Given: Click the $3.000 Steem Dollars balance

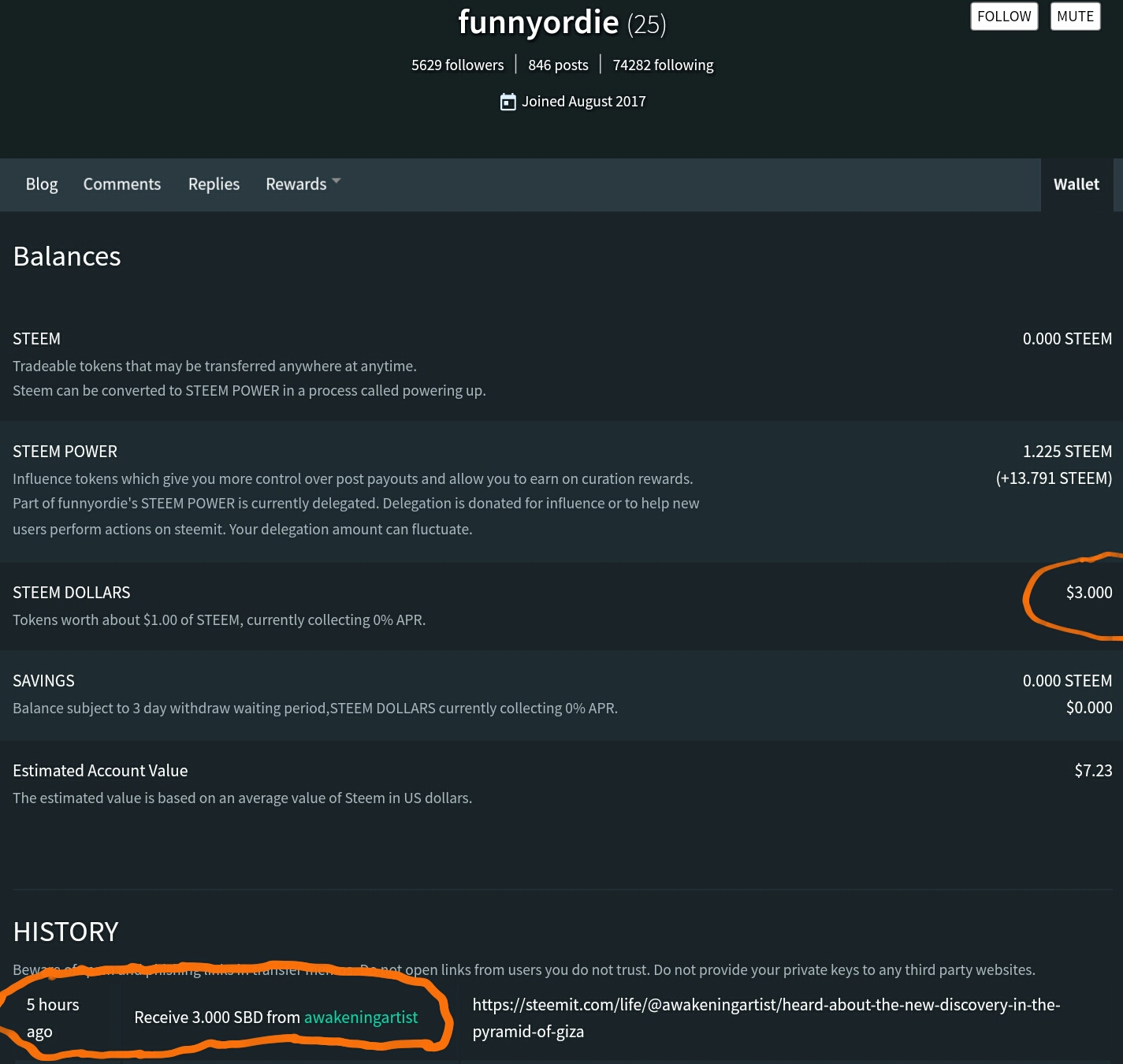Looking at the screenshot, I should click(x=1089, y=593).
